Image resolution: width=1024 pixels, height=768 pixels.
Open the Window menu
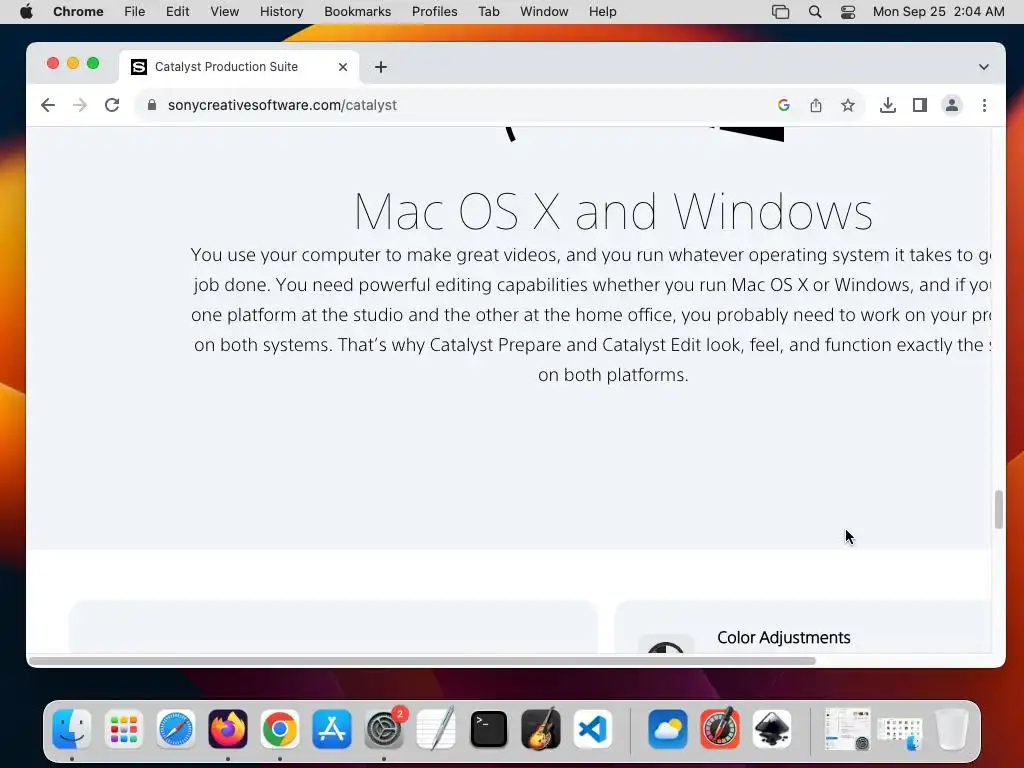click(x=544, y=12)
